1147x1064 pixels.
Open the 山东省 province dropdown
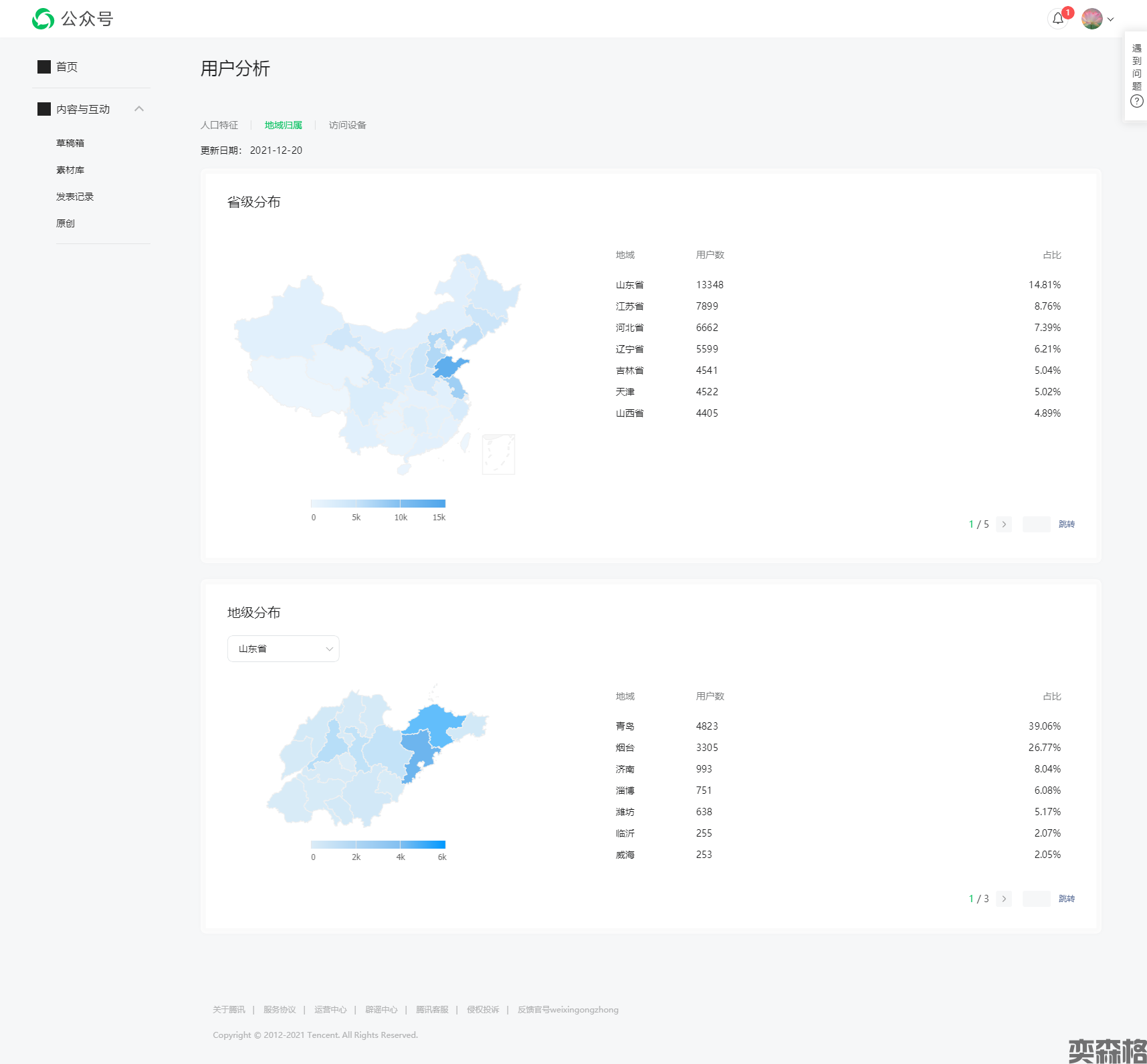pyautogui.click(x=283, y=649)
